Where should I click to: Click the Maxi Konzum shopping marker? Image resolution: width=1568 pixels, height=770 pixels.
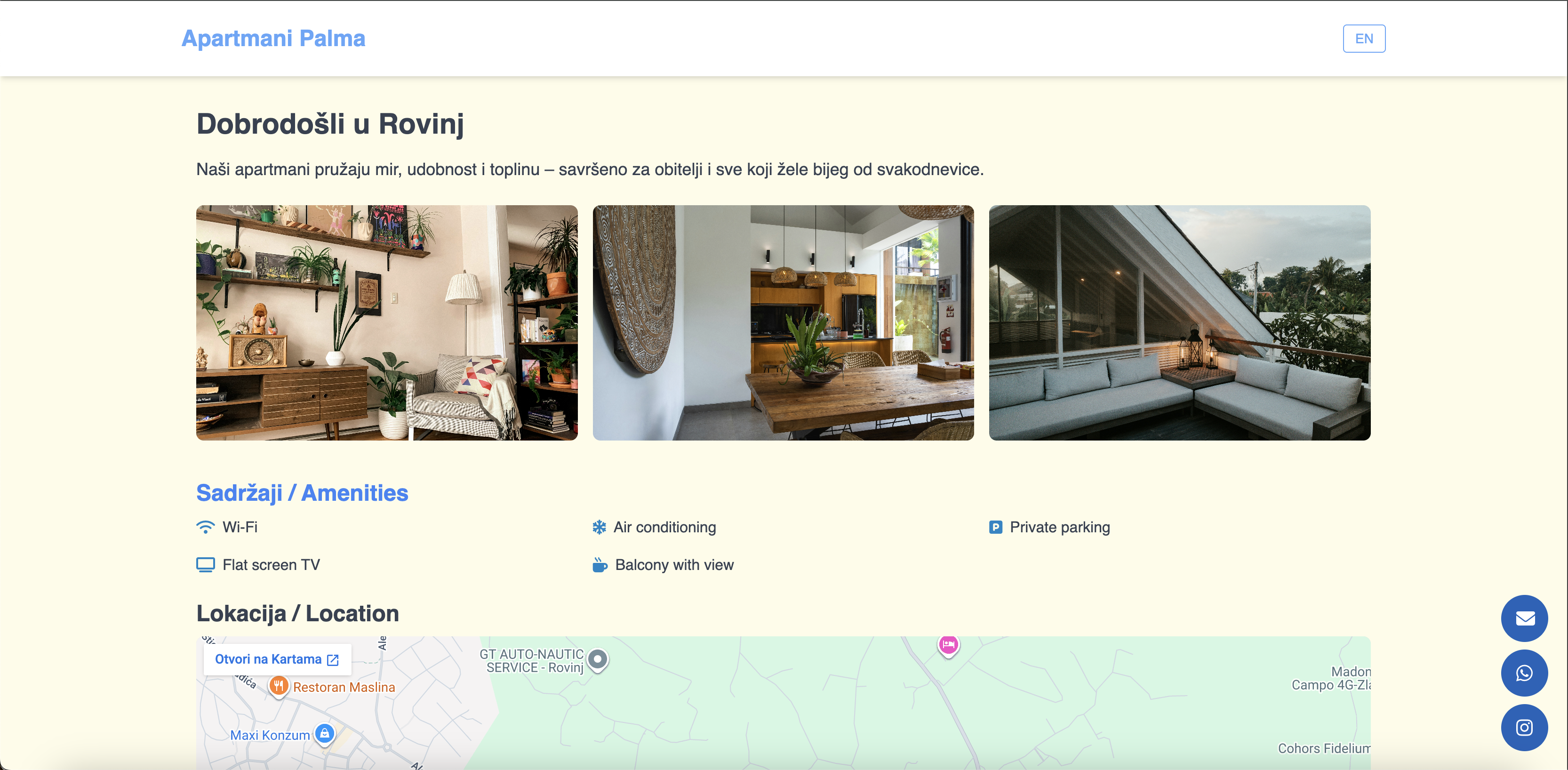(324, 733)
